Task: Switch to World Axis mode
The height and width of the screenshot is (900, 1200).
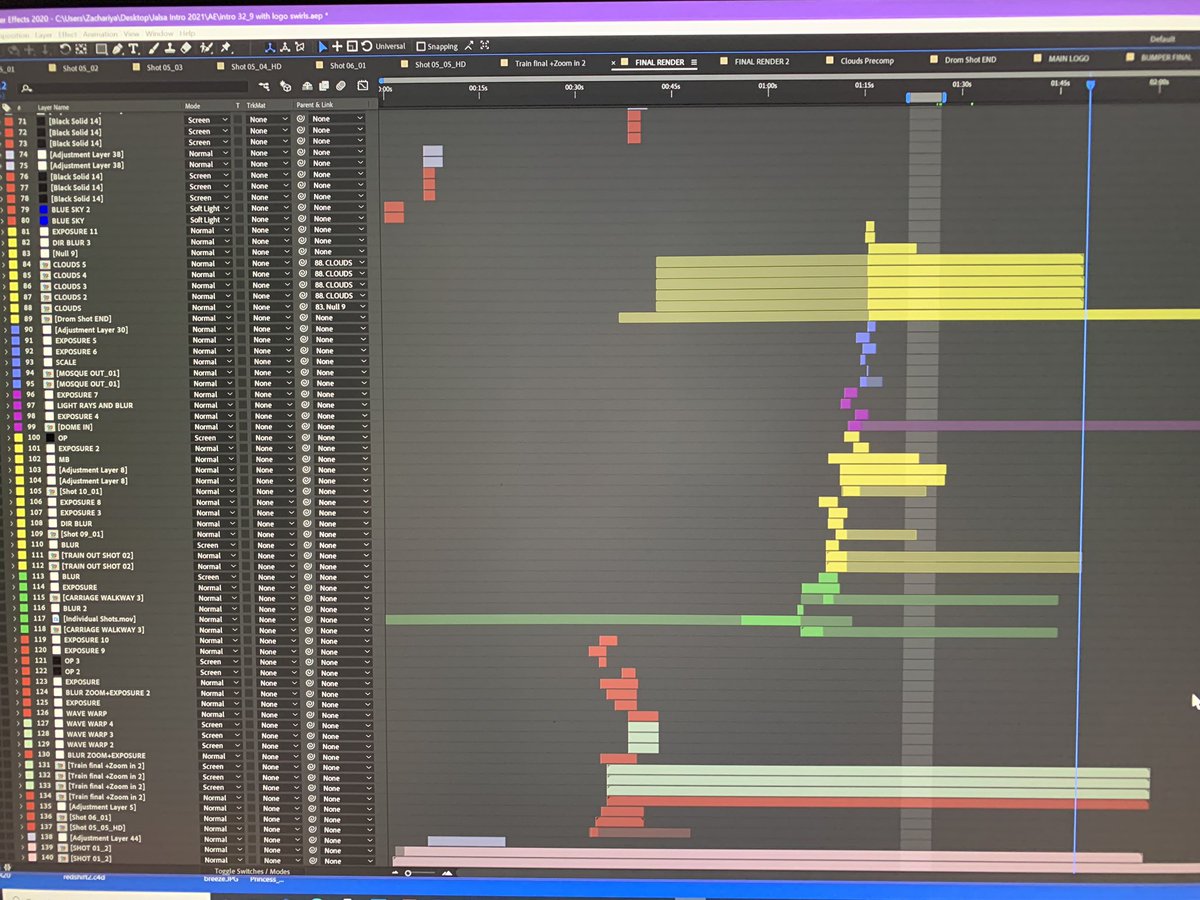Action: tap(285, 47)
